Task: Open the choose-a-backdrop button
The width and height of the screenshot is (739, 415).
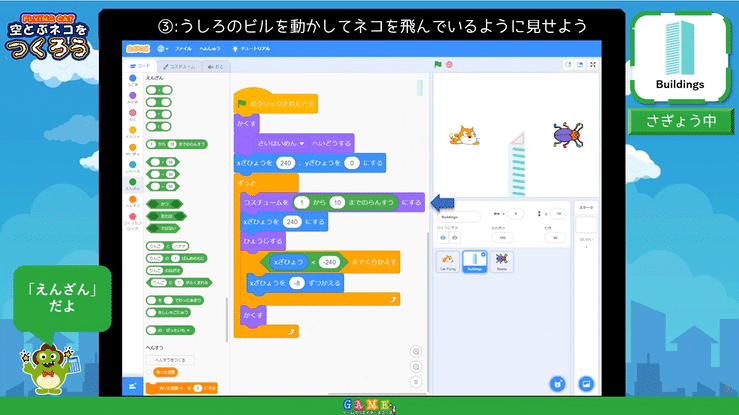Action: 586,384
